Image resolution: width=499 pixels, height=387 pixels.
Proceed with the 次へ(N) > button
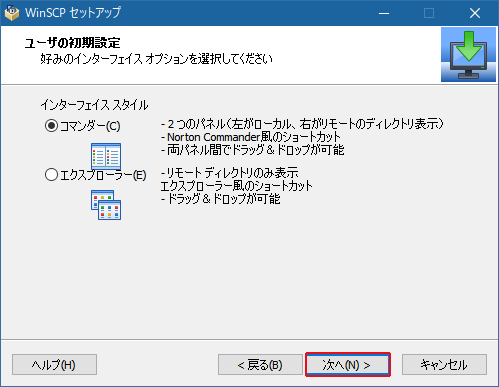point(347,365)
